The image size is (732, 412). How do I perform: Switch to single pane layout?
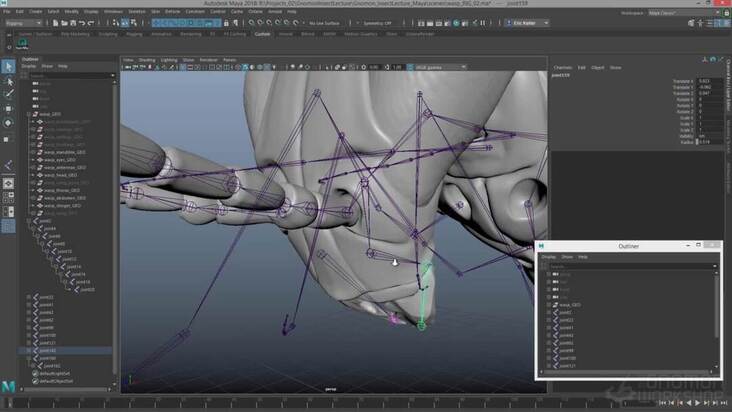click(8, 183)
